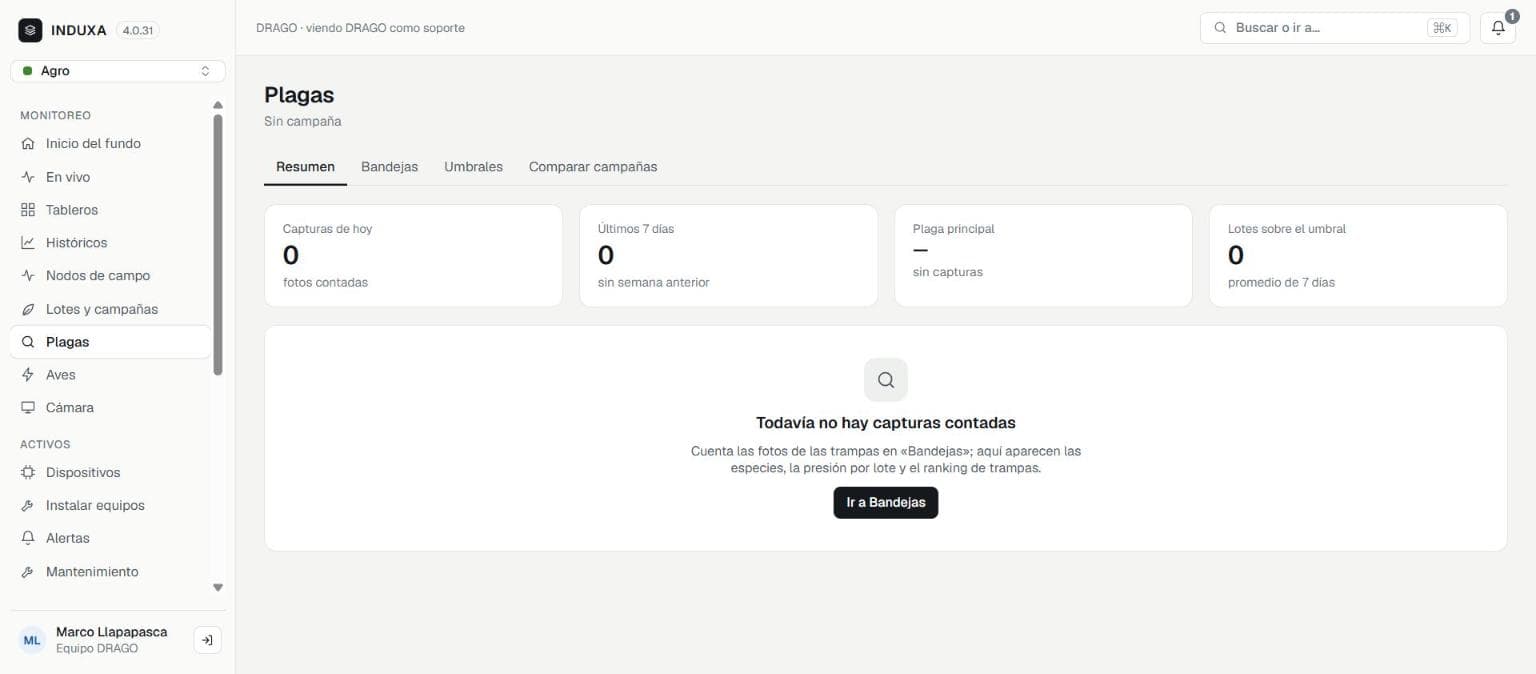Switch to Comparar campañas tab
The height and width of the screenshot is (674, 1536).
(x=593, y=167)
